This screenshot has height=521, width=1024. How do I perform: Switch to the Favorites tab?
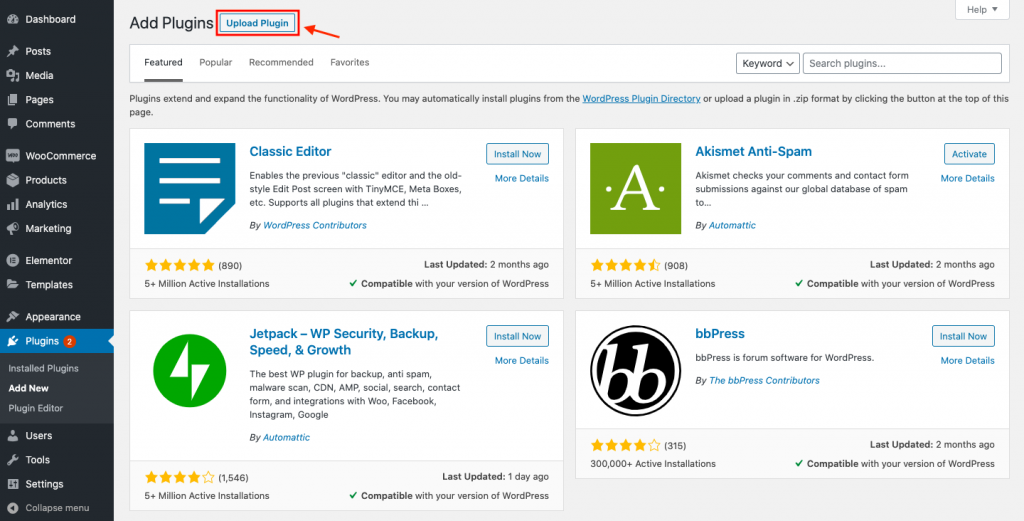click(x=349, y=63)
